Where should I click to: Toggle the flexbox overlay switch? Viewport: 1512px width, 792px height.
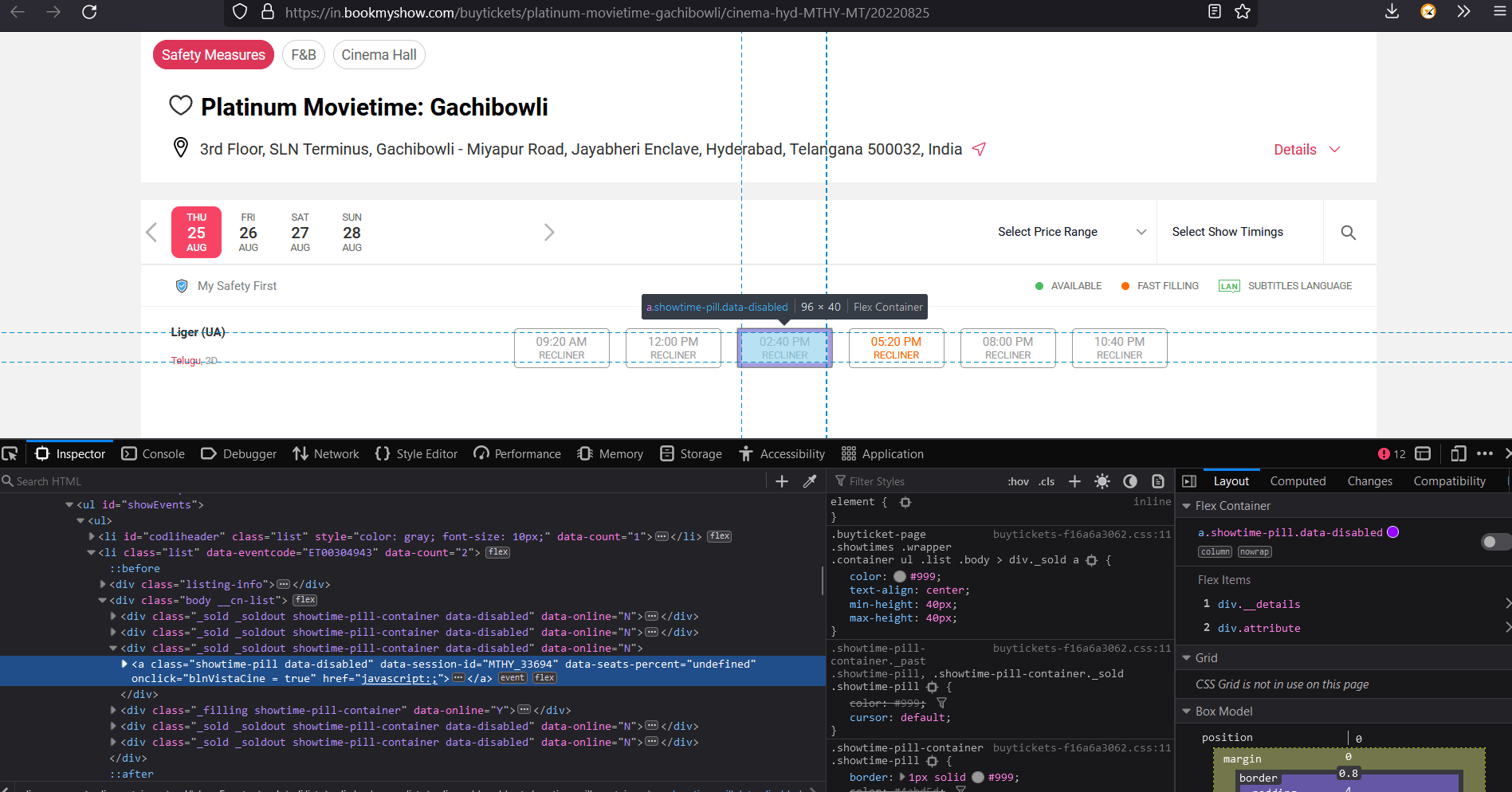1495,542
